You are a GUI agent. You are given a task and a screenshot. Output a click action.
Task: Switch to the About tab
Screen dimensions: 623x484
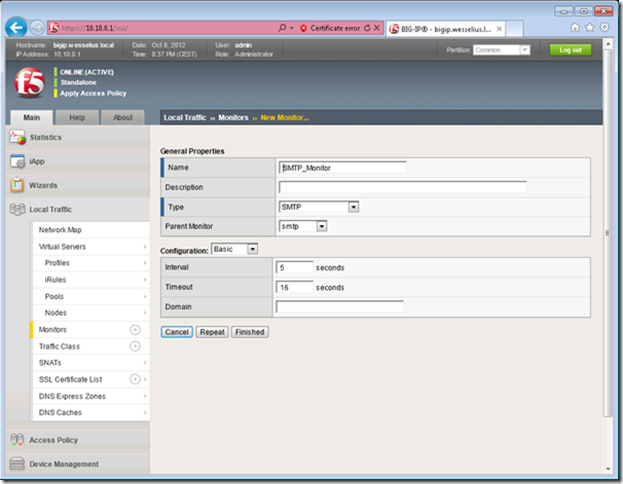[122, 117]
